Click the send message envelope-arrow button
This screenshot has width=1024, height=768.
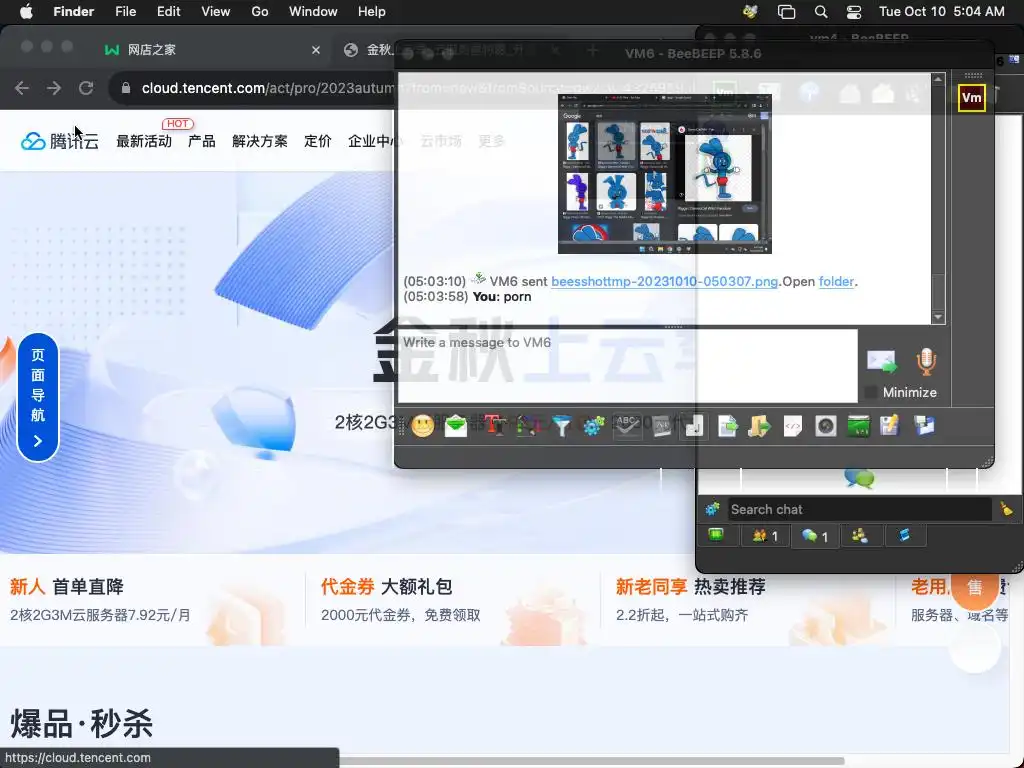tap(882, 361)
